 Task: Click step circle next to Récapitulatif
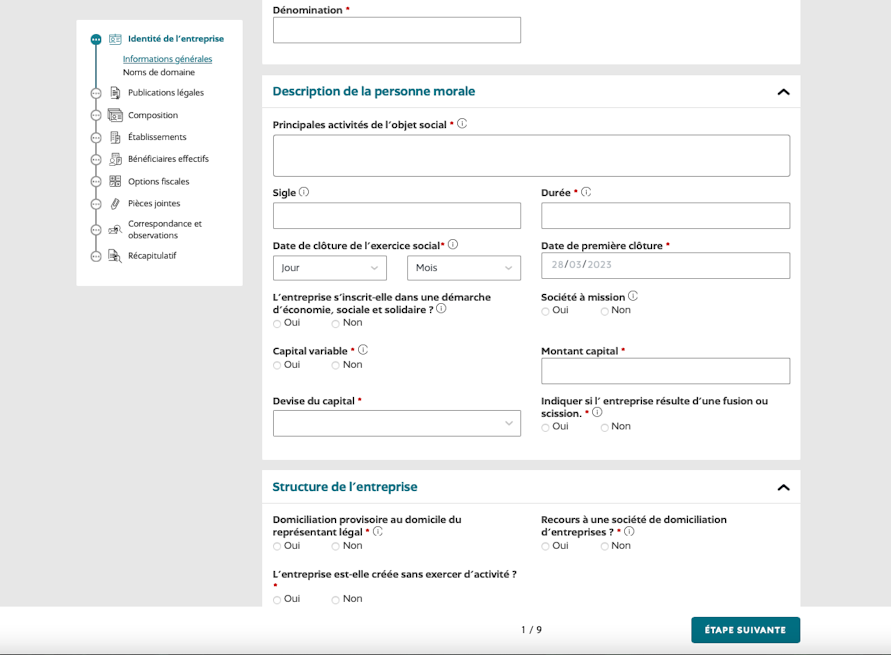96,256
